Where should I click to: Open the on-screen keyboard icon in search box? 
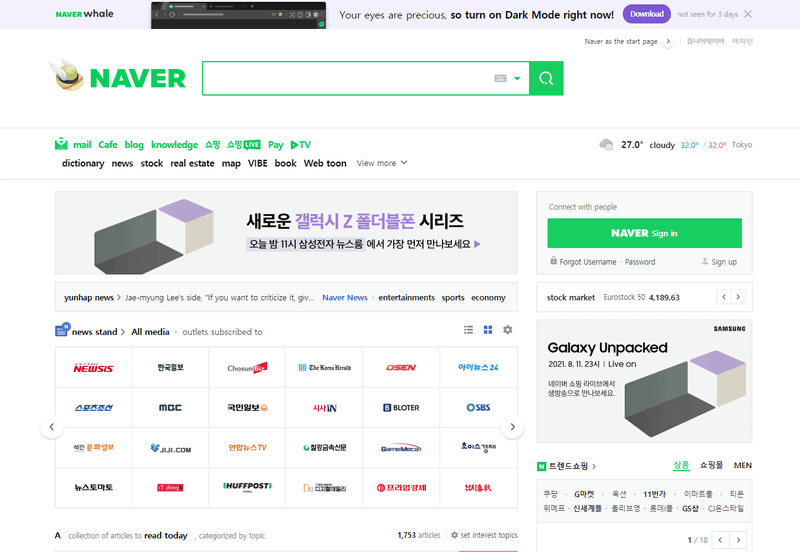coord(500,78)
